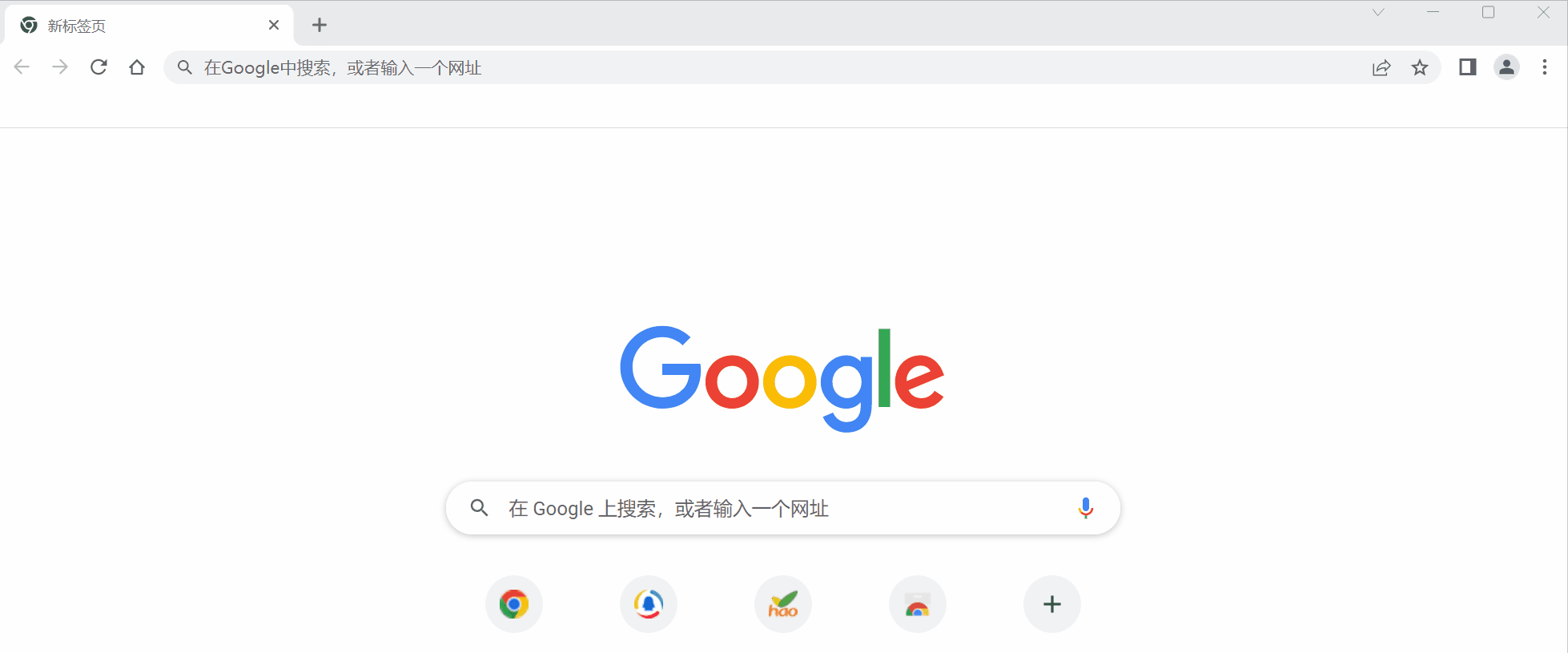Close the 新标签页 tab
Image resolution: width=1568 pixels, height=653 pixels.
[x=274, y=25]
